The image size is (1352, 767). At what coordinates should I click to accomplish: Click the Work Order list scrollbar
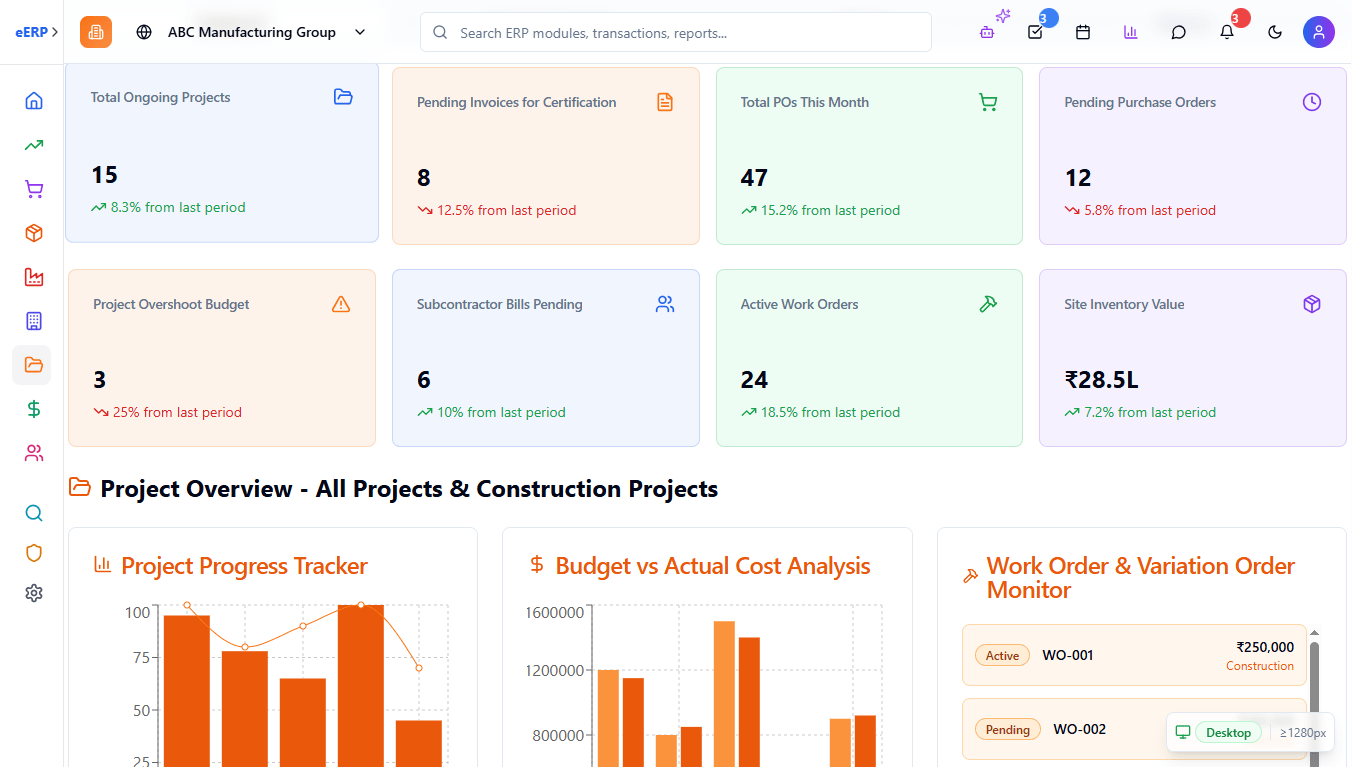tap(1314, 690)
